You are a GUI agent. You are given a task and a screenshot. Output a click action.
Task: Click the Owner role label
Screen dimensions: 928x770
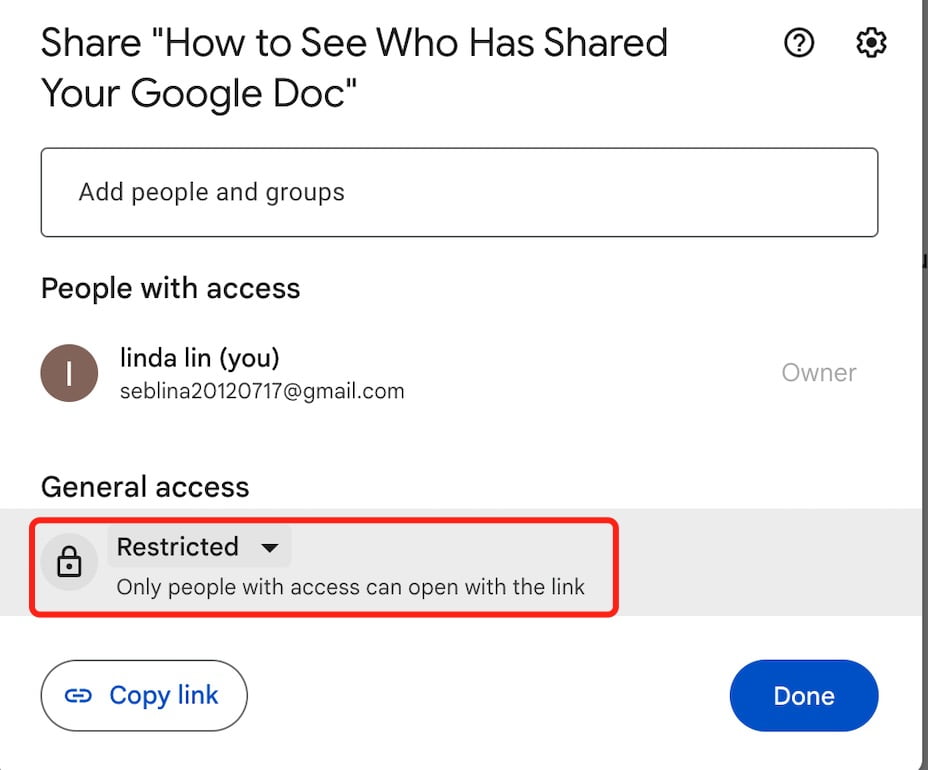click(x=819, y=373)
